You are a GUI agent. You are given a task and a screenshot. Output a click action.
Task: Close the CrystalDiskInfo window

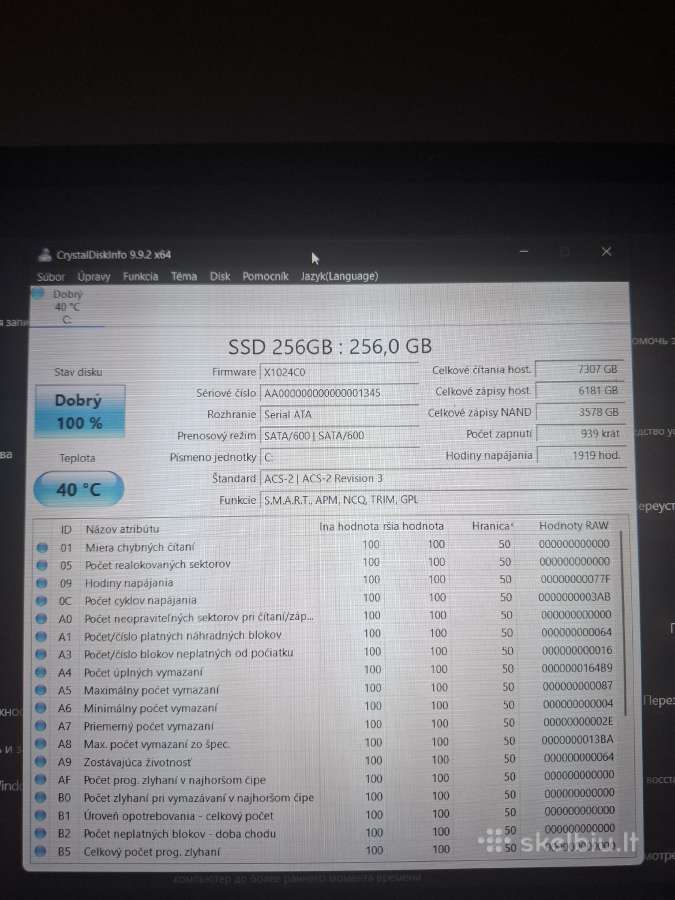click(x=606, y=251)
